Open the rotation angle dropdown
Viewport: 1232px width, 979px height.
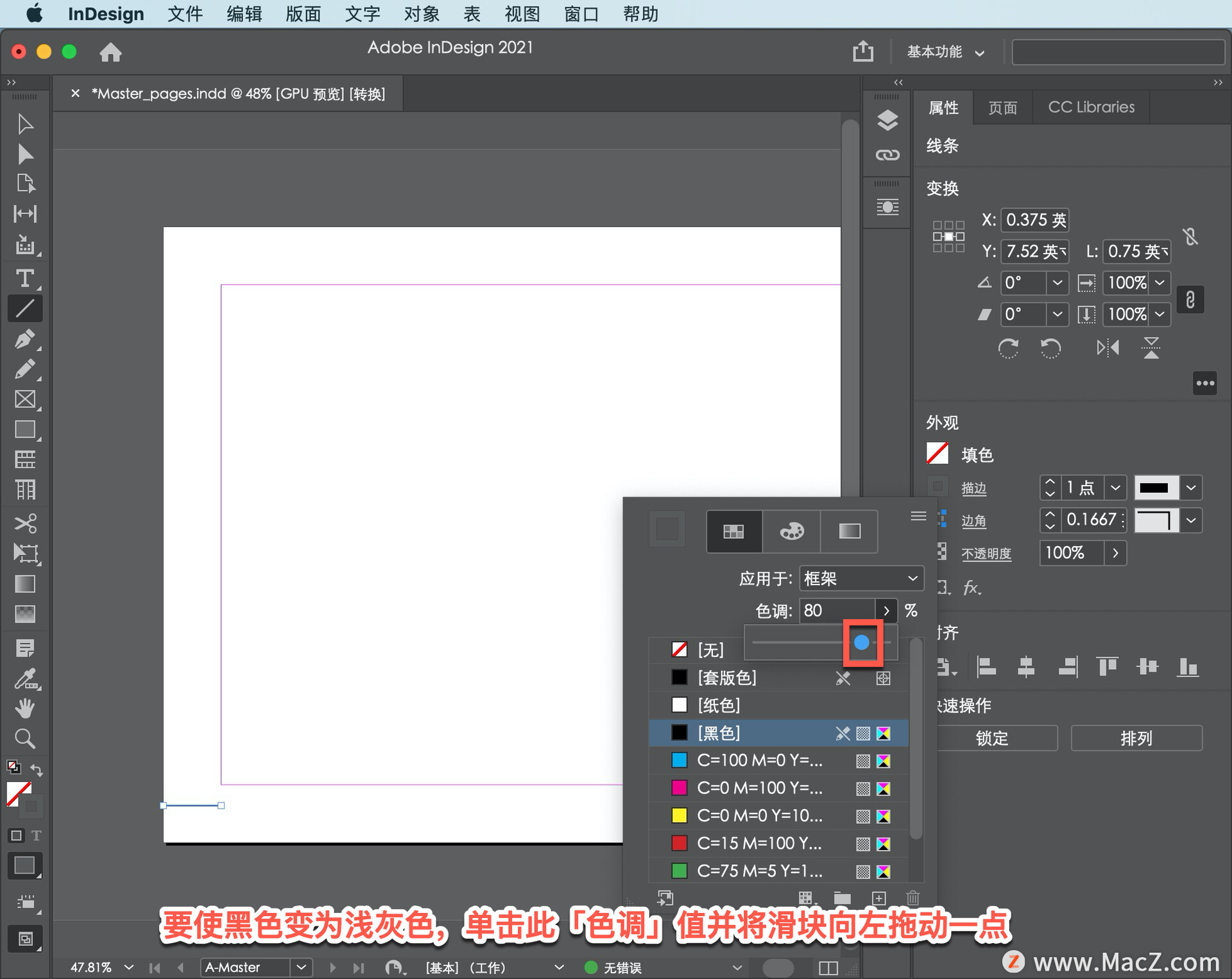tap(1057, 283)
